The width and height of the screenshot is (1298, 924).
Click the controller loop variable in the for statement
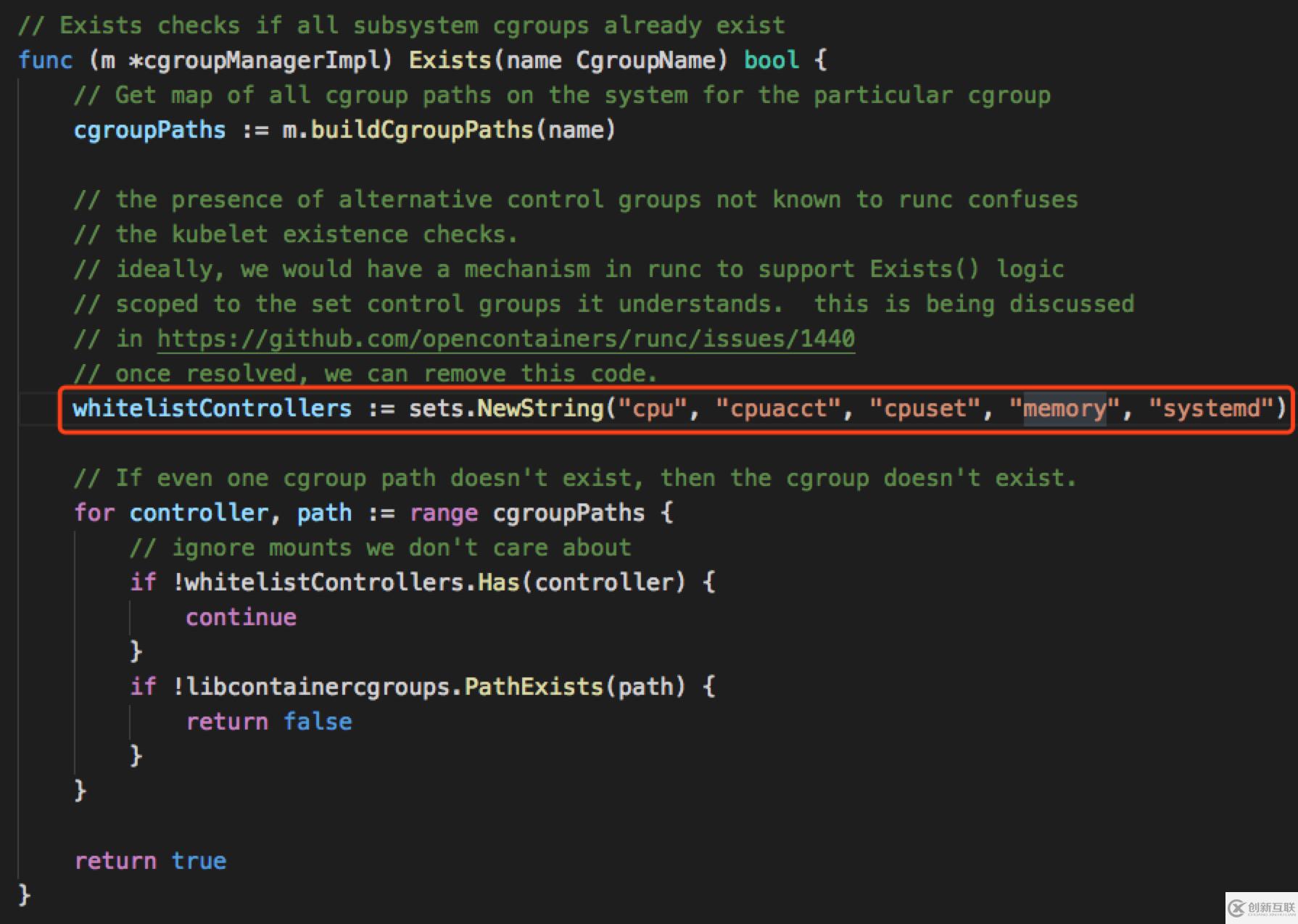coord(199,513)
